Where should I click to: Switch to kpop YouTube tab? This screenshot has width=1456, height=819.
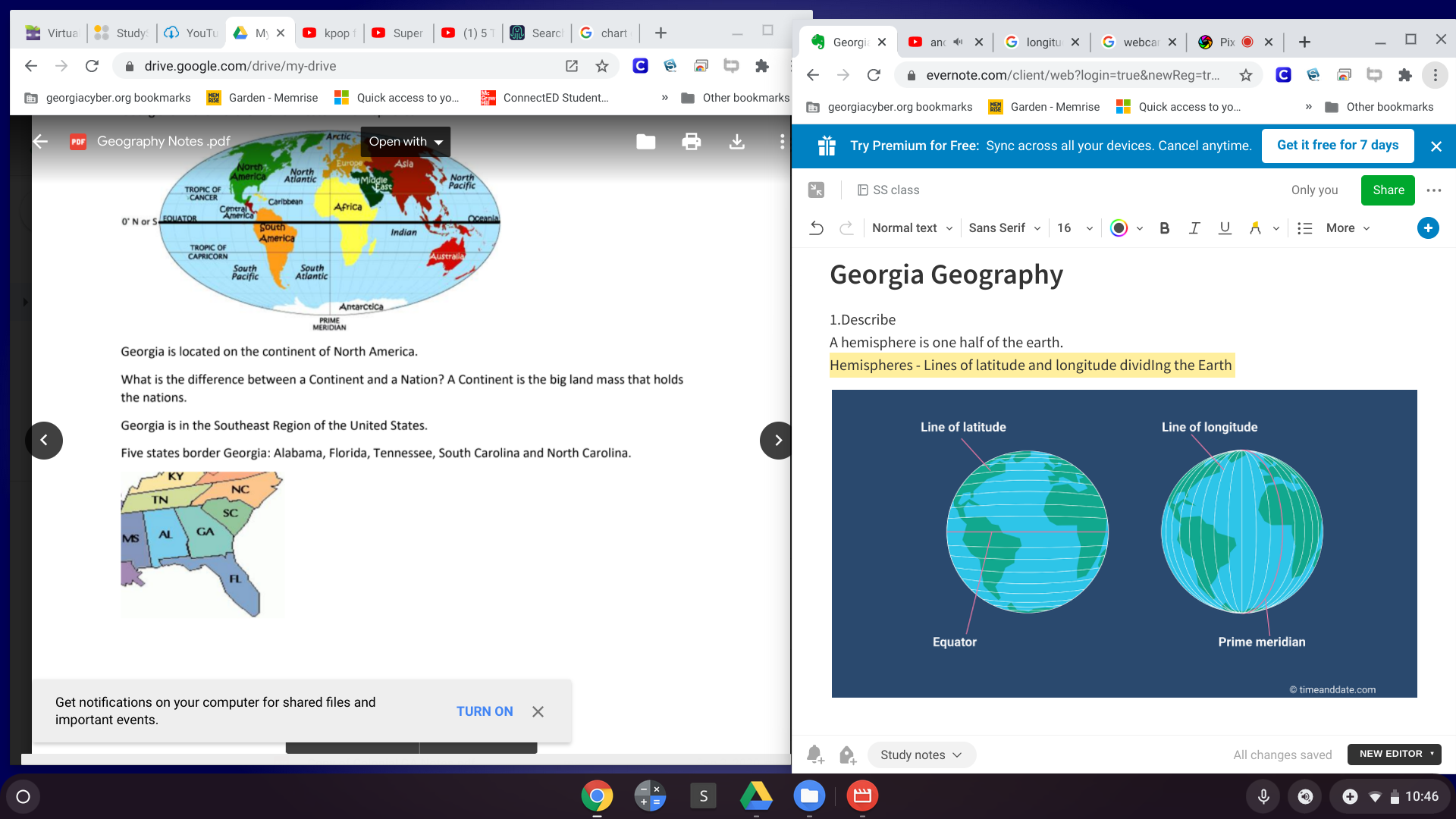[329, 33]
